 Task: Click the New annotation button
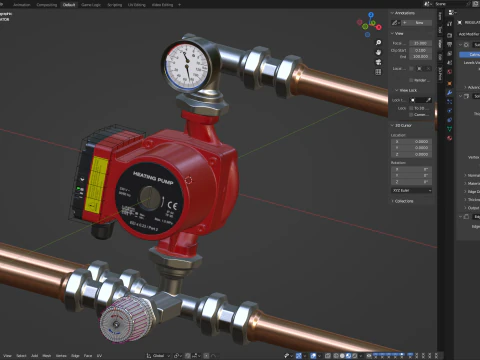416,23
